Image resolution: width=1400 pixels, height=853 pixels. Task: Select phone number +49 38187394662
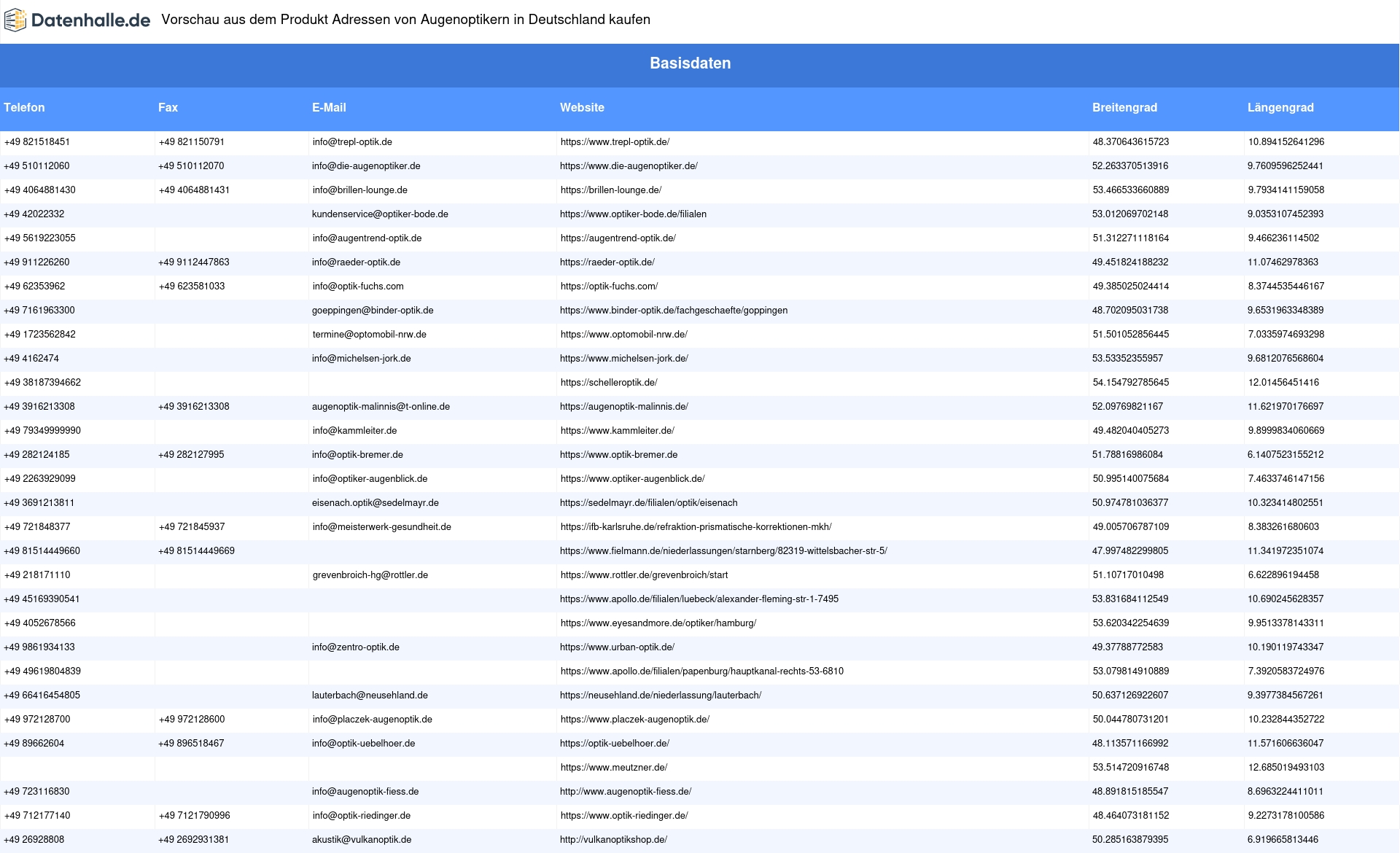coord(42,383)
